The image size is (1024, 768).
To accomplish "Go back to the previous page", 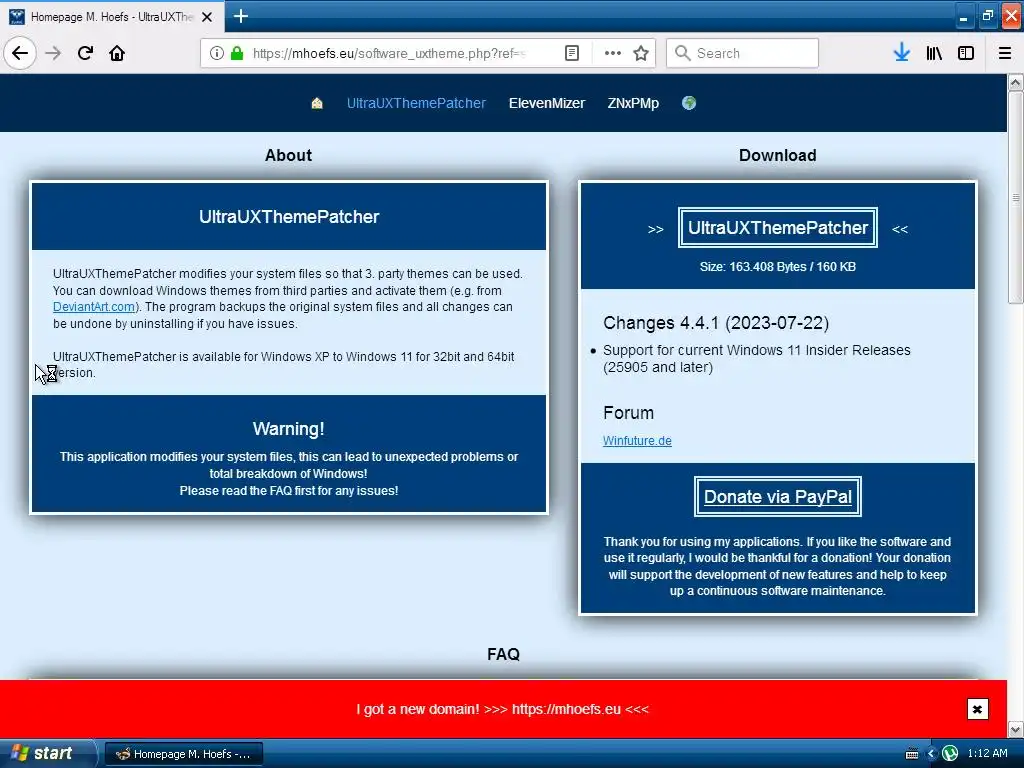I will pyautogui.click(x=20, y=53).
